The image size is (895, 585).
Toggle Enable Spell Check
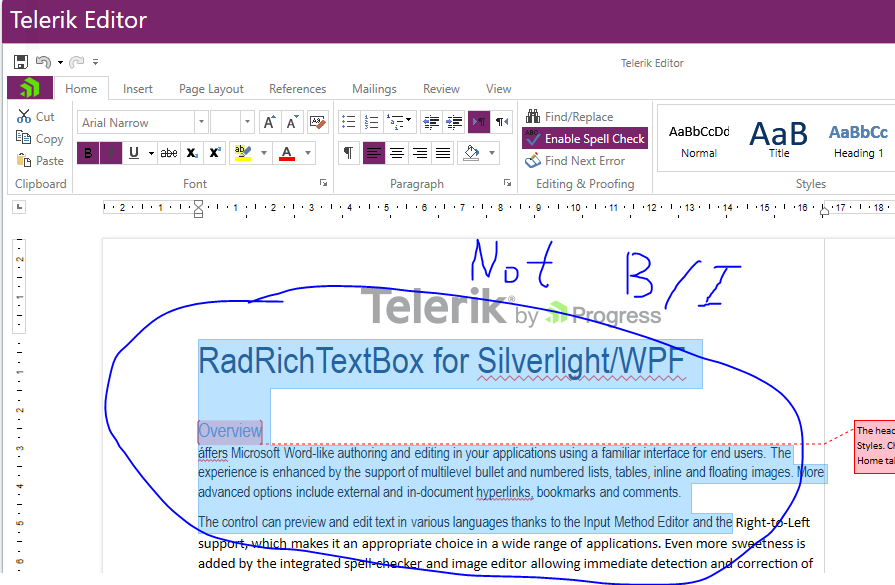585,138
